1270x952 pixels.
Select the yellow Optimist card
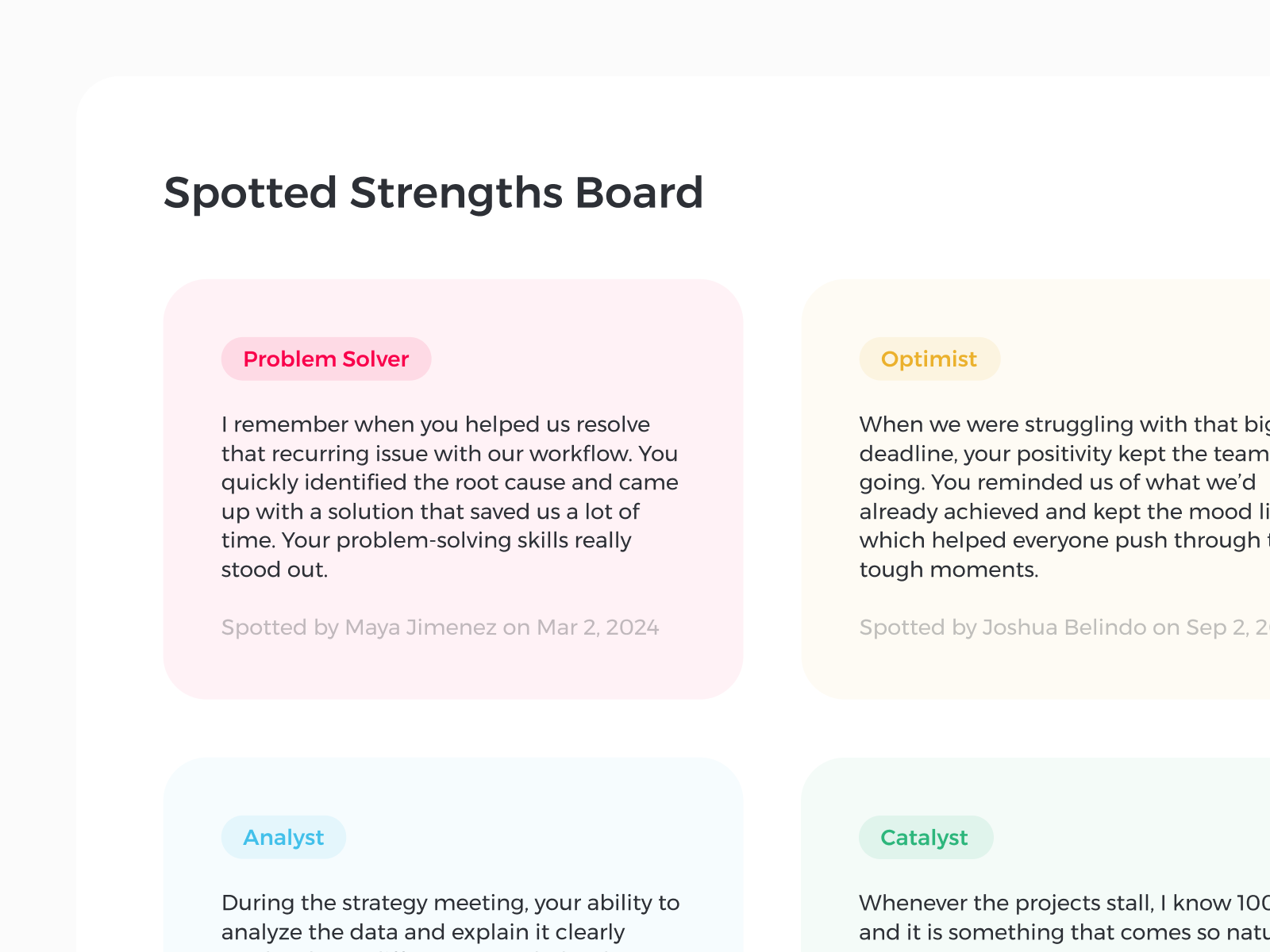(x=1036, y=489)
